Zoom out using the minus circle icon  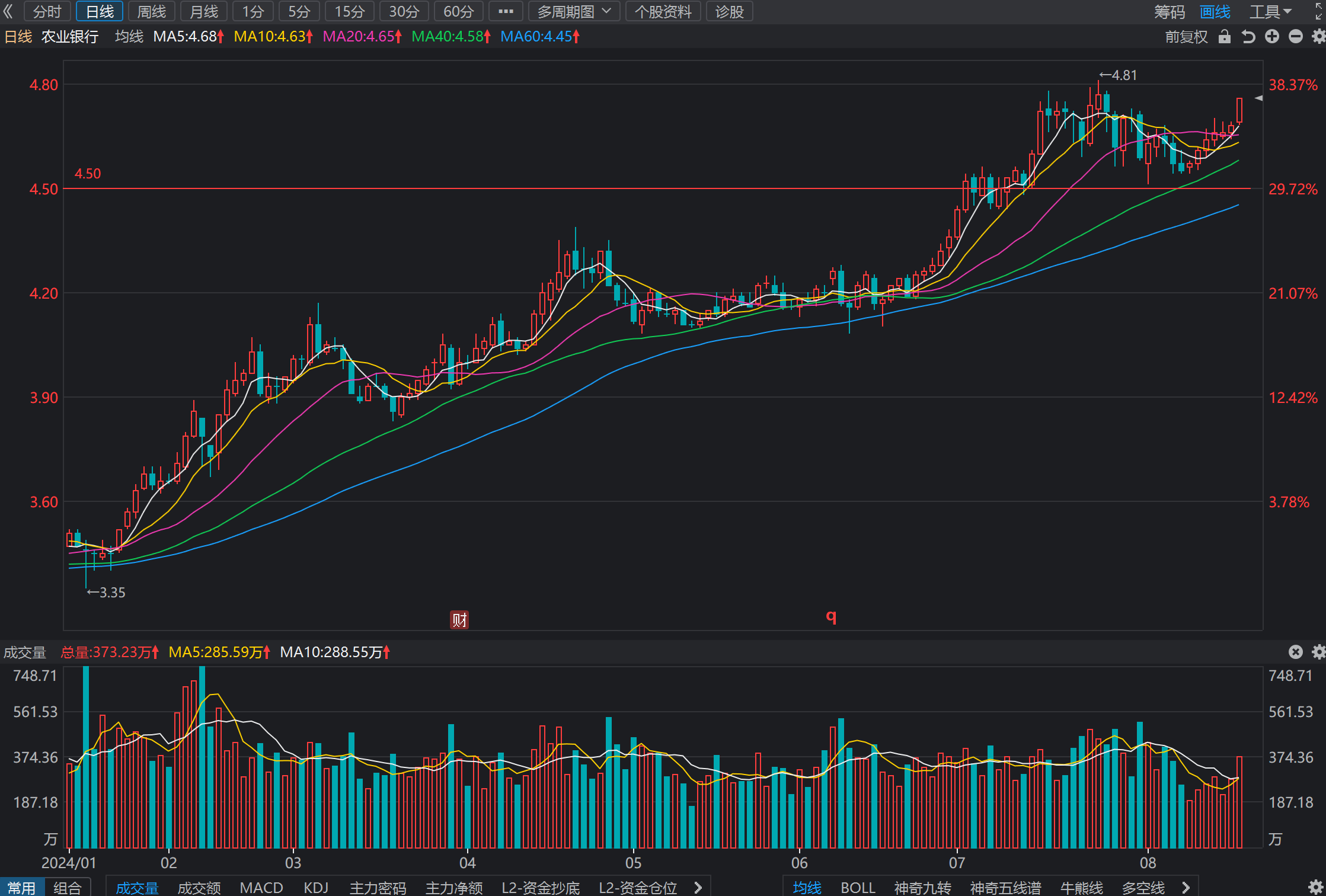[x=1296, y=37]
